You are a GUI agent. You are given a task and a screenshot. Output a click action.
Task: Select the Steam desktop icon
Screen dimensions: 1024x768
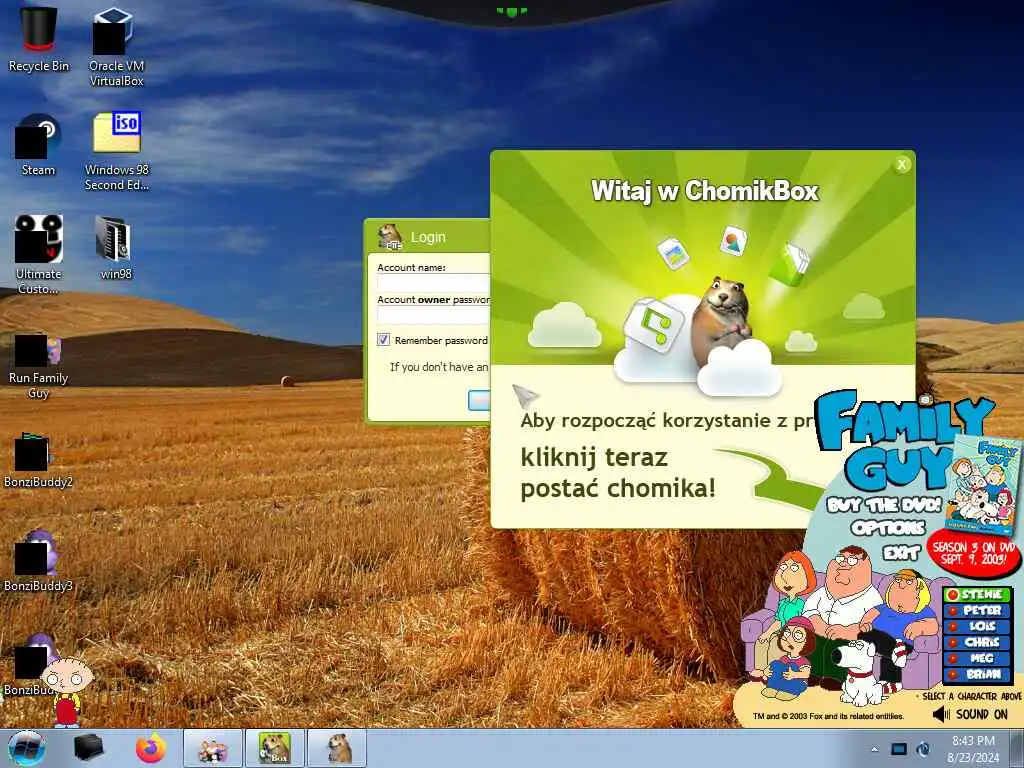[39, 145]
